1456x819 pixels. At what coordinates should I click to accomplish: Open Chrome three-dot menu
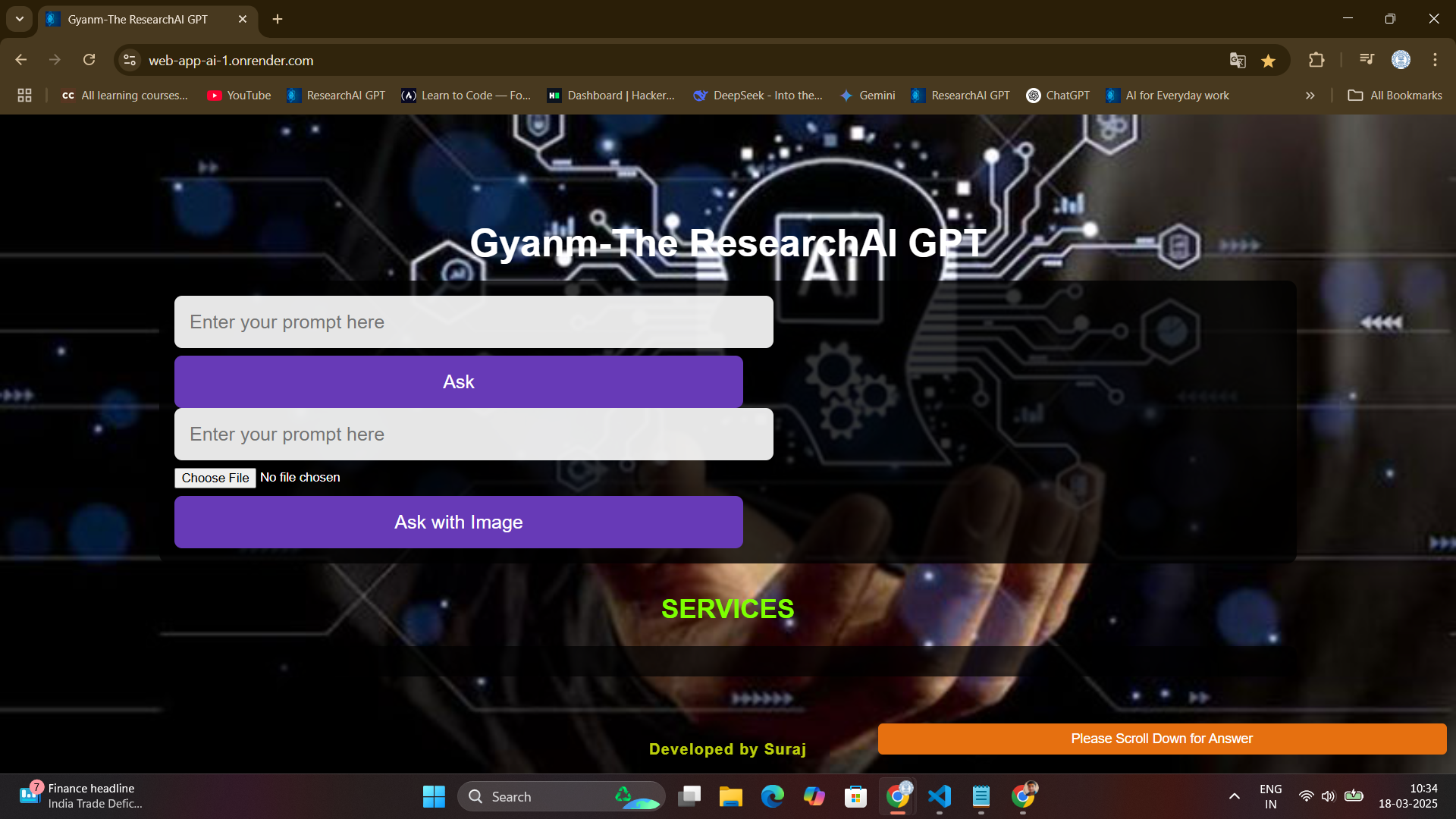(1435, 60)
